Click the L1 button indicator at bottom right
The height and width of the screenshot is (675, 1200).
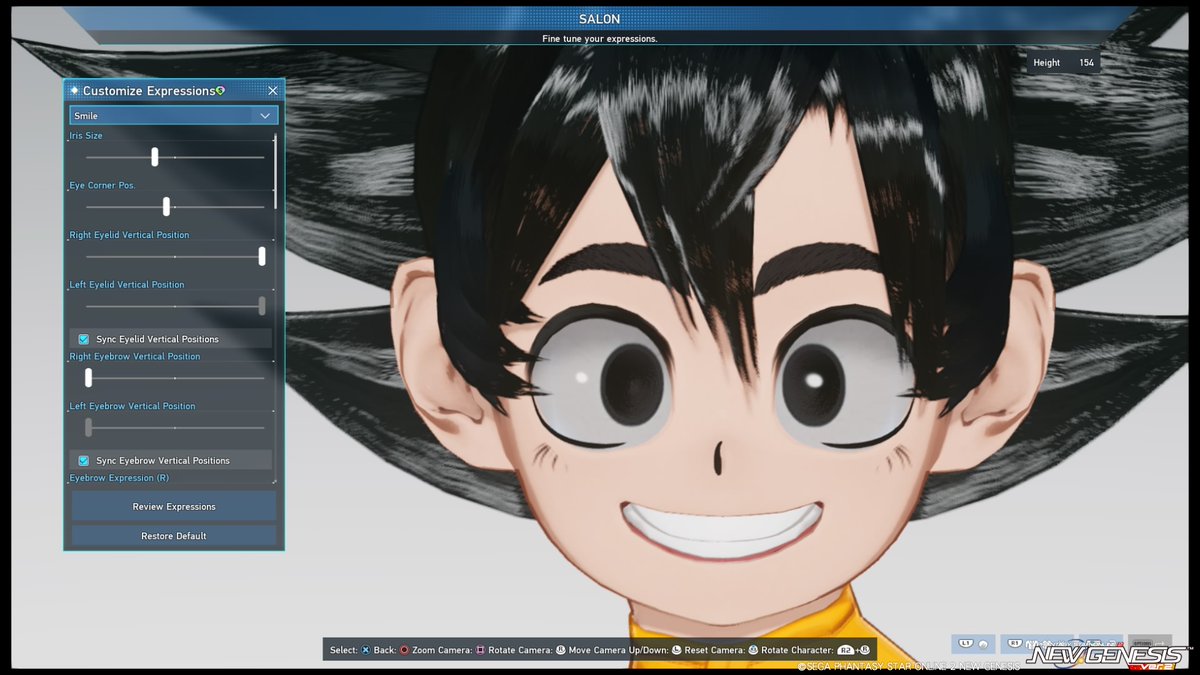click(966, 643)
